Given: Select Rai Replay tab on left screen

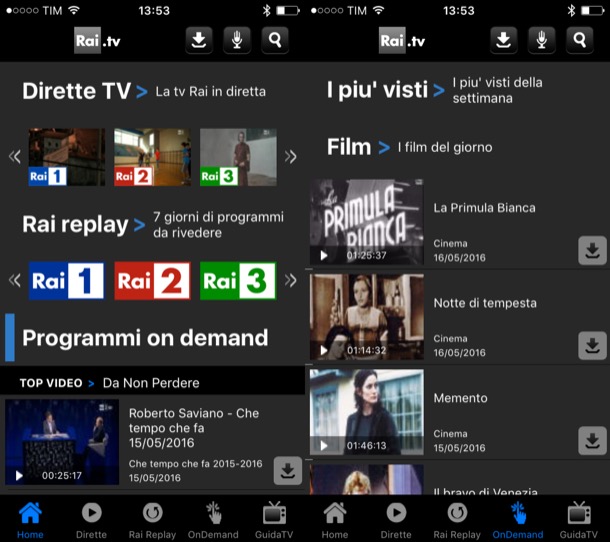Looking at the screenshot, I should tap(152, 520).
